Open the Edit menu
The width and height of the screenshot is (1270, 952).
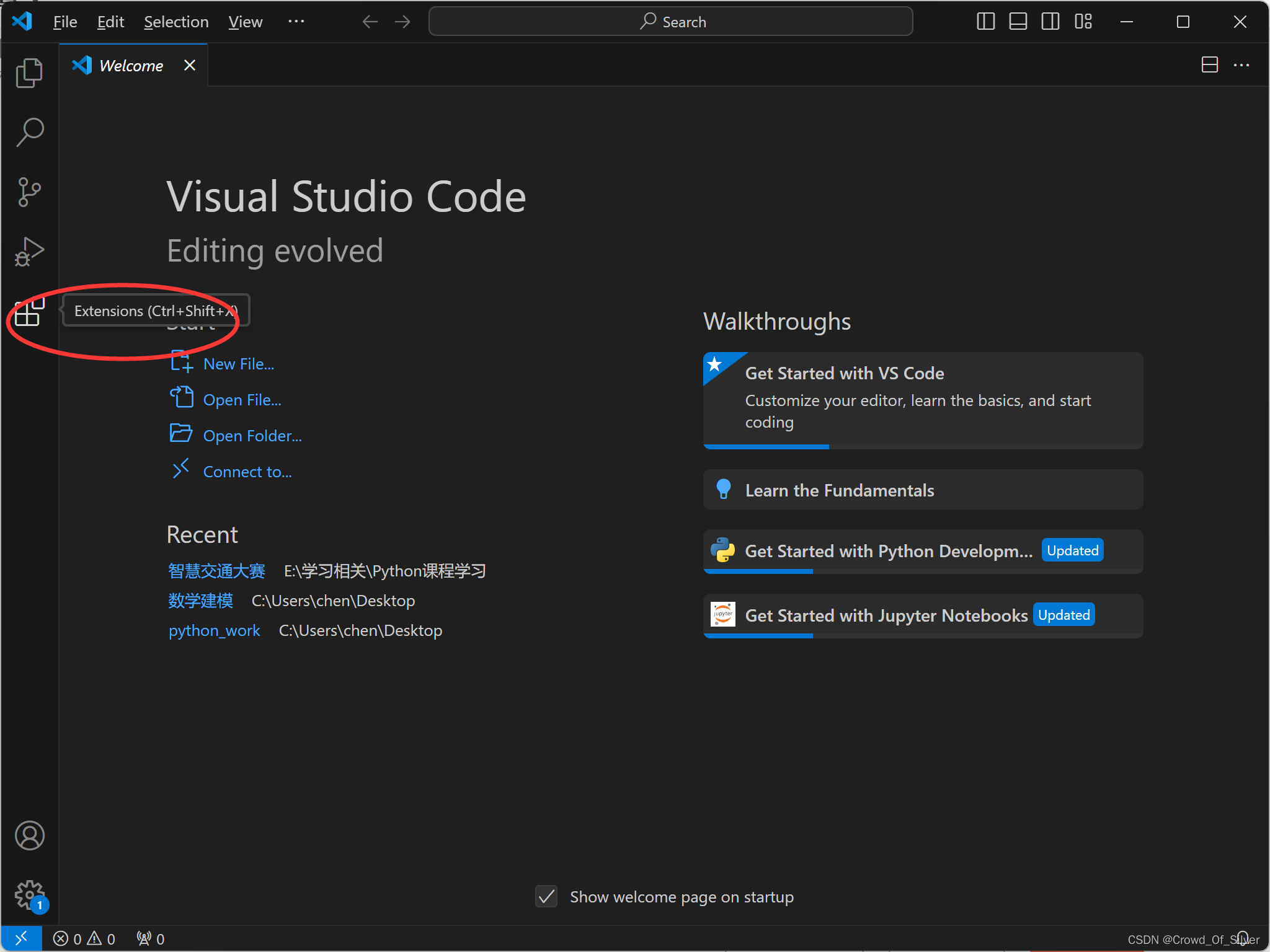pos(110,22)
